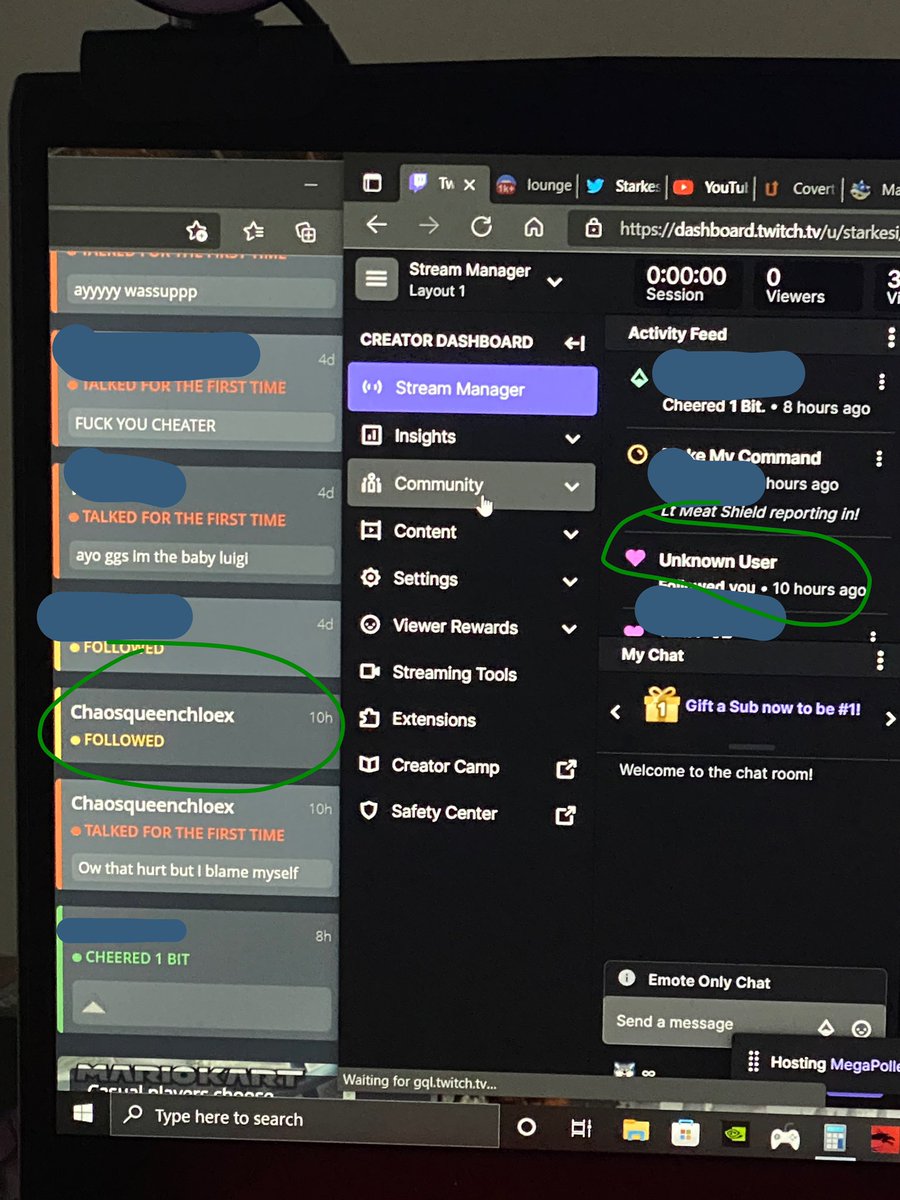This screenshot has height=1200, width=900.
Task: Click the Emote Only Chat info icon
Action: [627, 978]
